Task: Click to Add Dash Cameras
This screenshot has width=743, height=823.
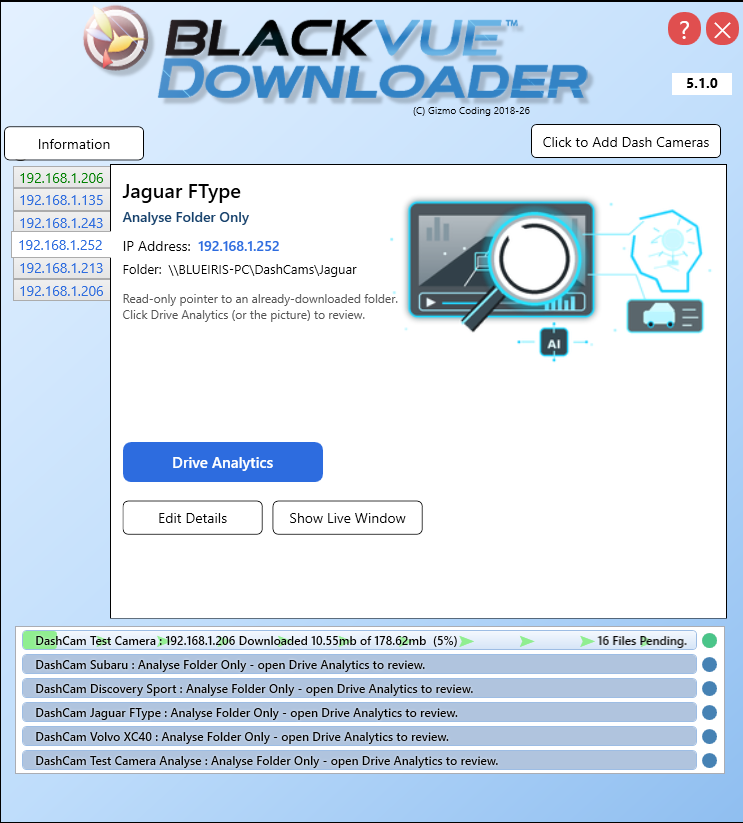Action: [626, 141]
